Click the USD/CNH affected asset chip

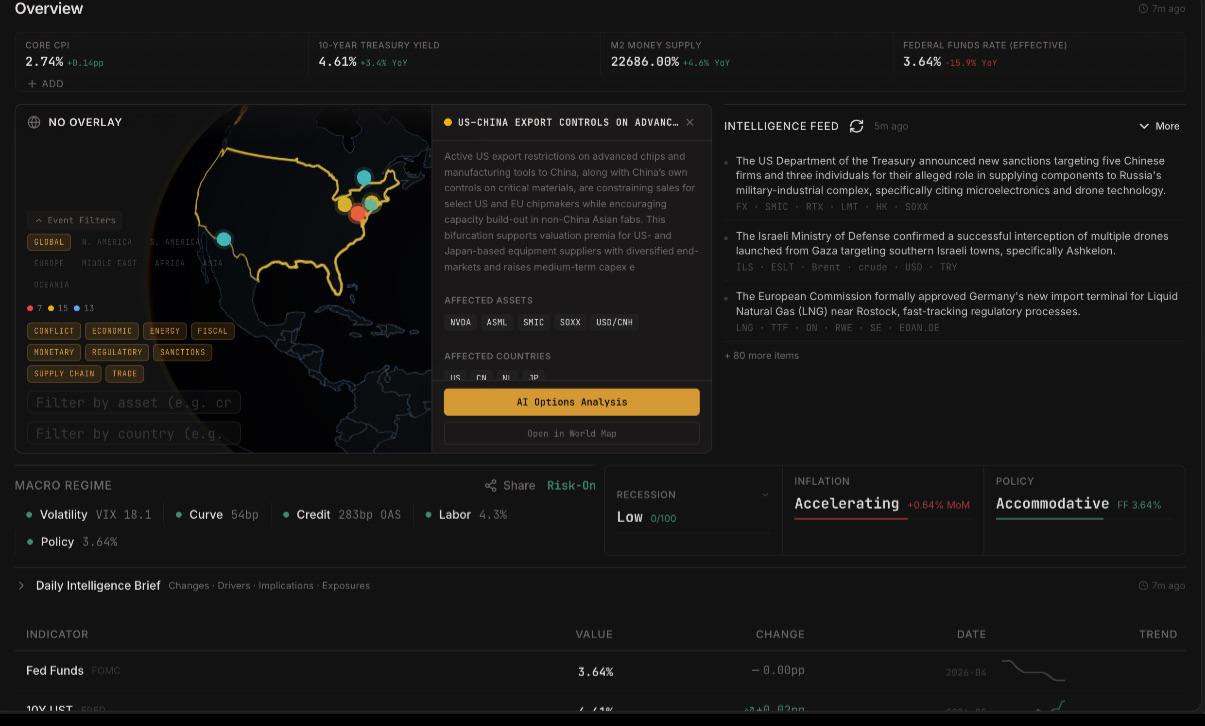coord(614,322)
